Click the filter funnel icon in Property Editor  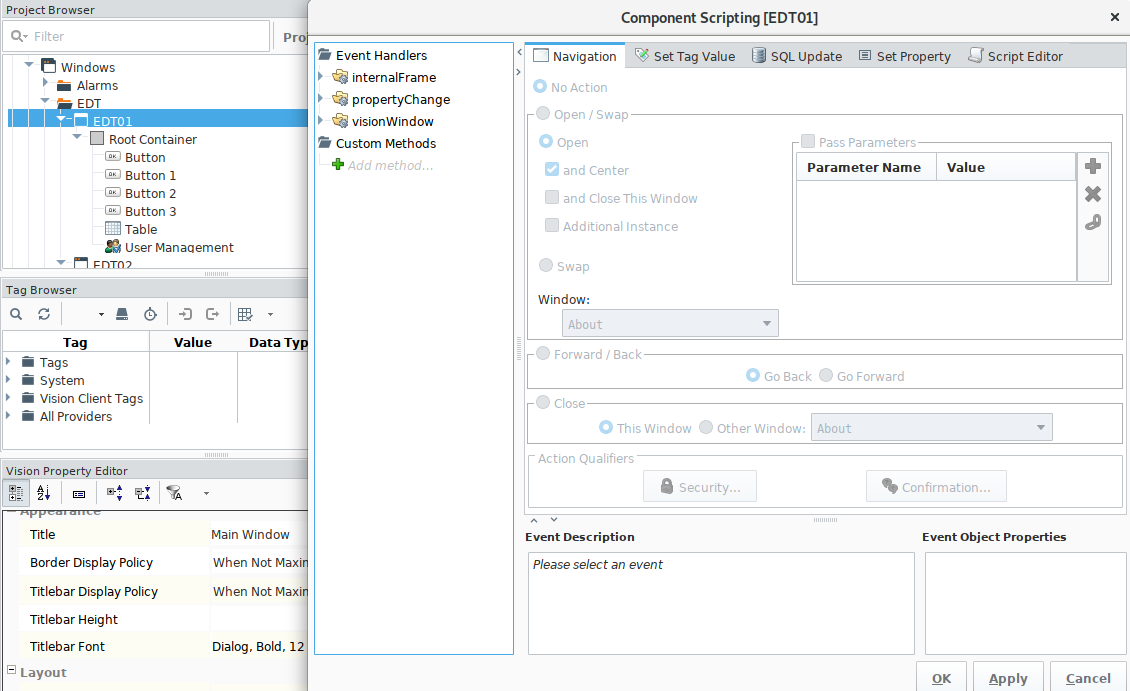click(175, 493)
